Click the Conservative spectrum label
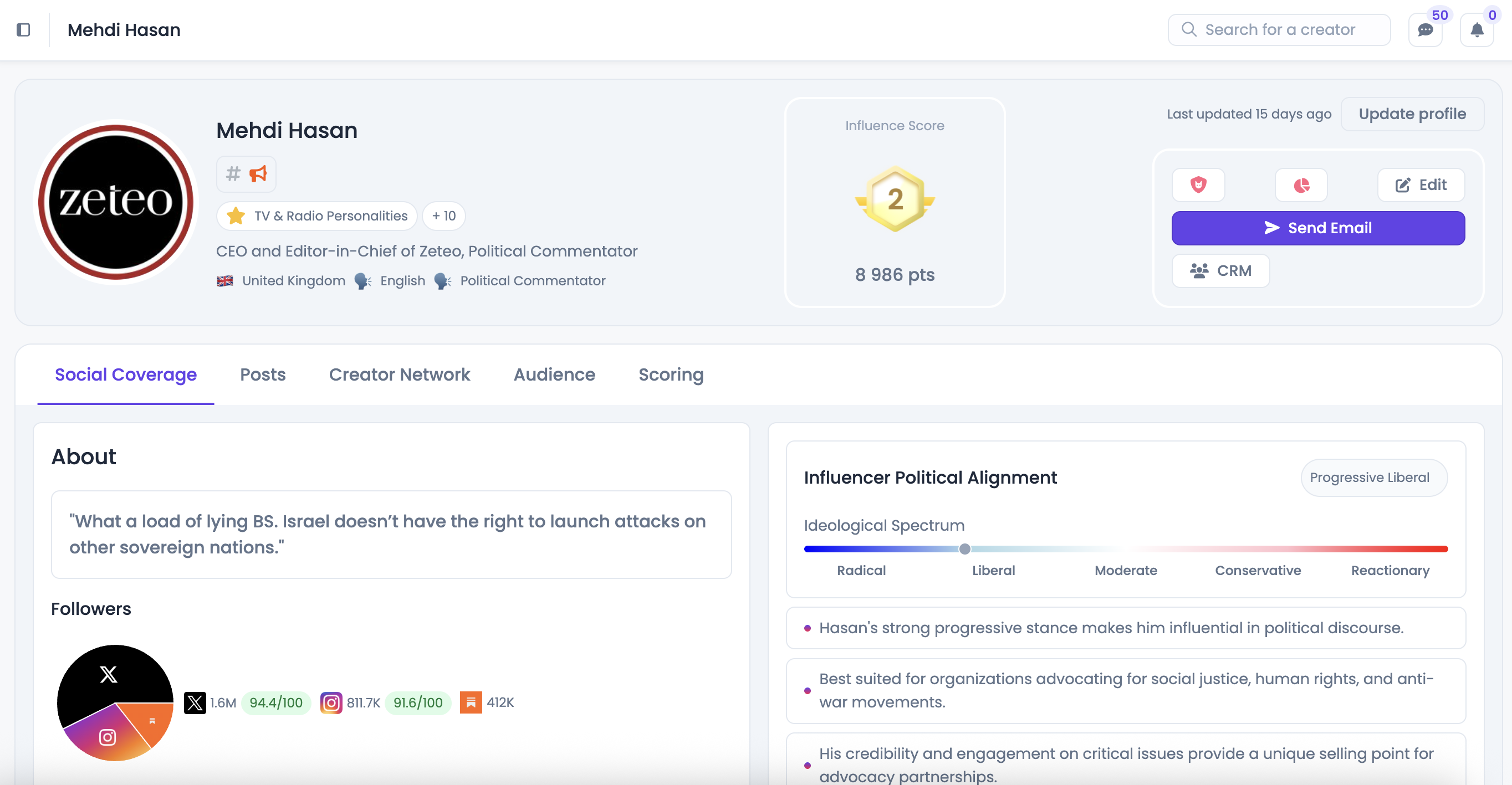The width and height of the screenshot is (1512, 785). tap(1258, 570)
